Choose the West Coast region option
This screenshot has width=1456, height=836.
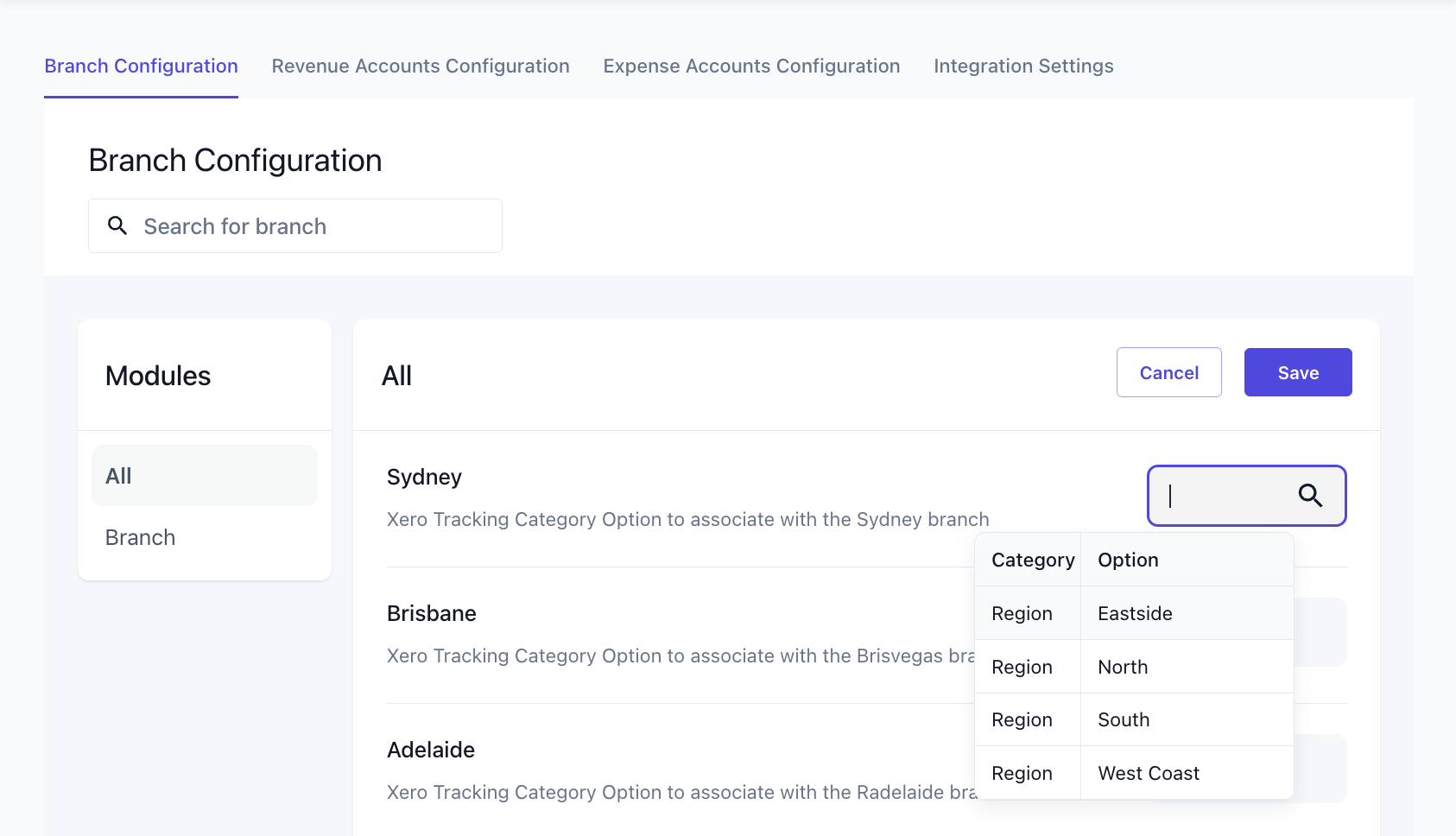point(1135,774)
